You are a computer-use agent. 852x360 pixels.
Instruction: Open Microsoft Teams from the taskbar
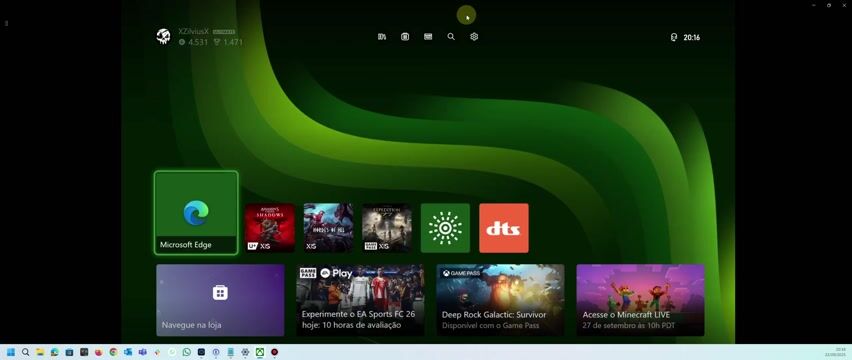(x=142, y=352)
